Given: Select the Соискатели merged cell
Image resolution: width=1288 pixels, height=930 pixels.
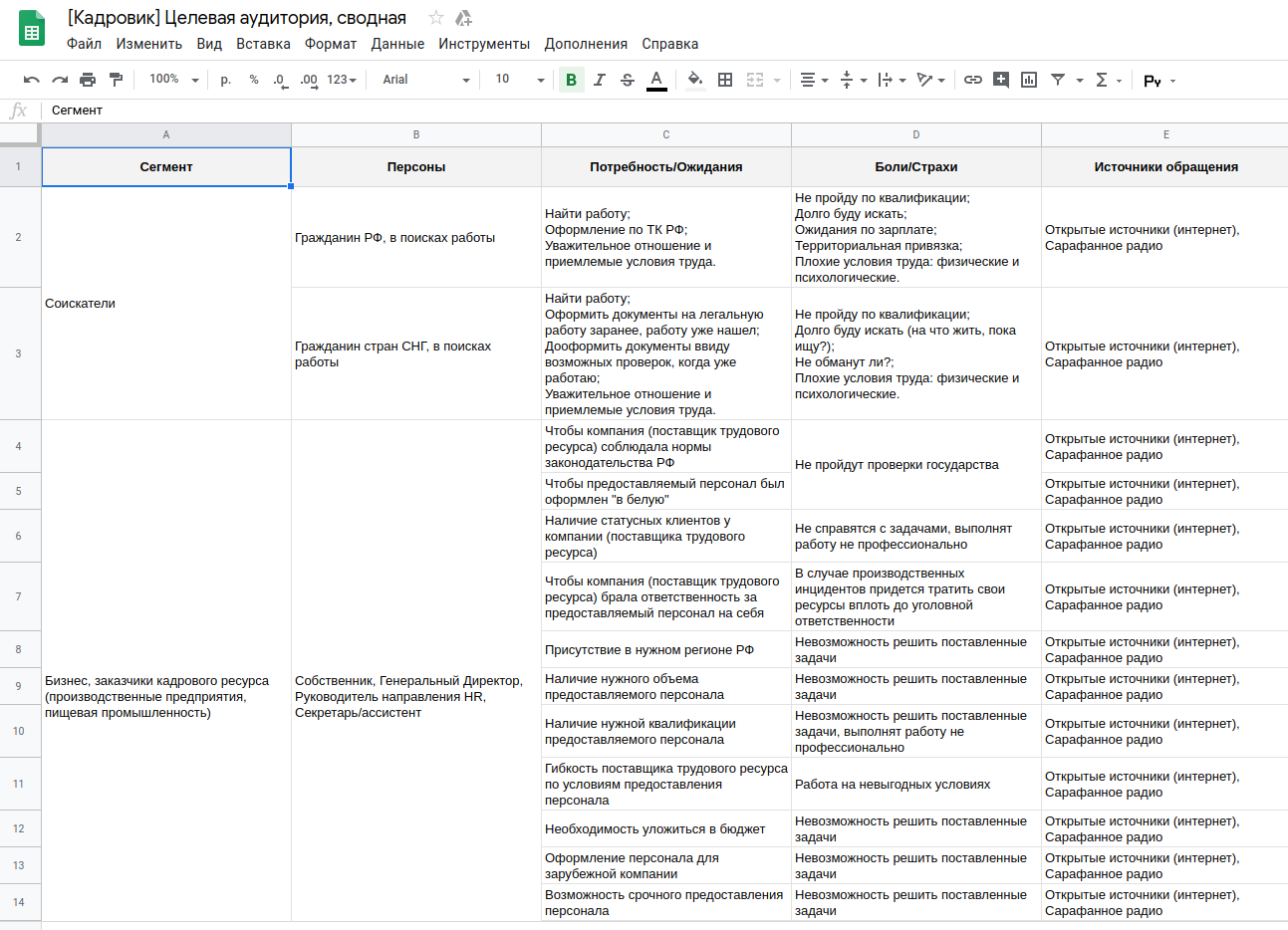Looking at the screenshot, I should (x=166, y=304).
